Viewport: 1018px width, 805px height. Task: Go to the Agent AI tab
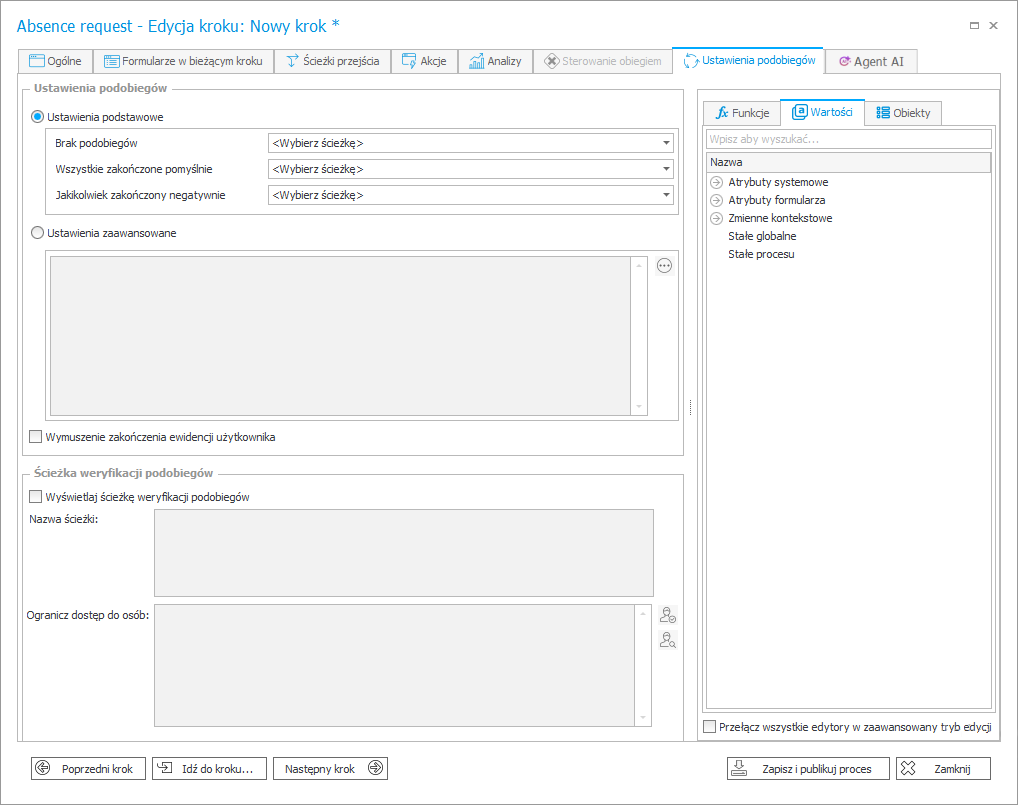tap(871, 61)
